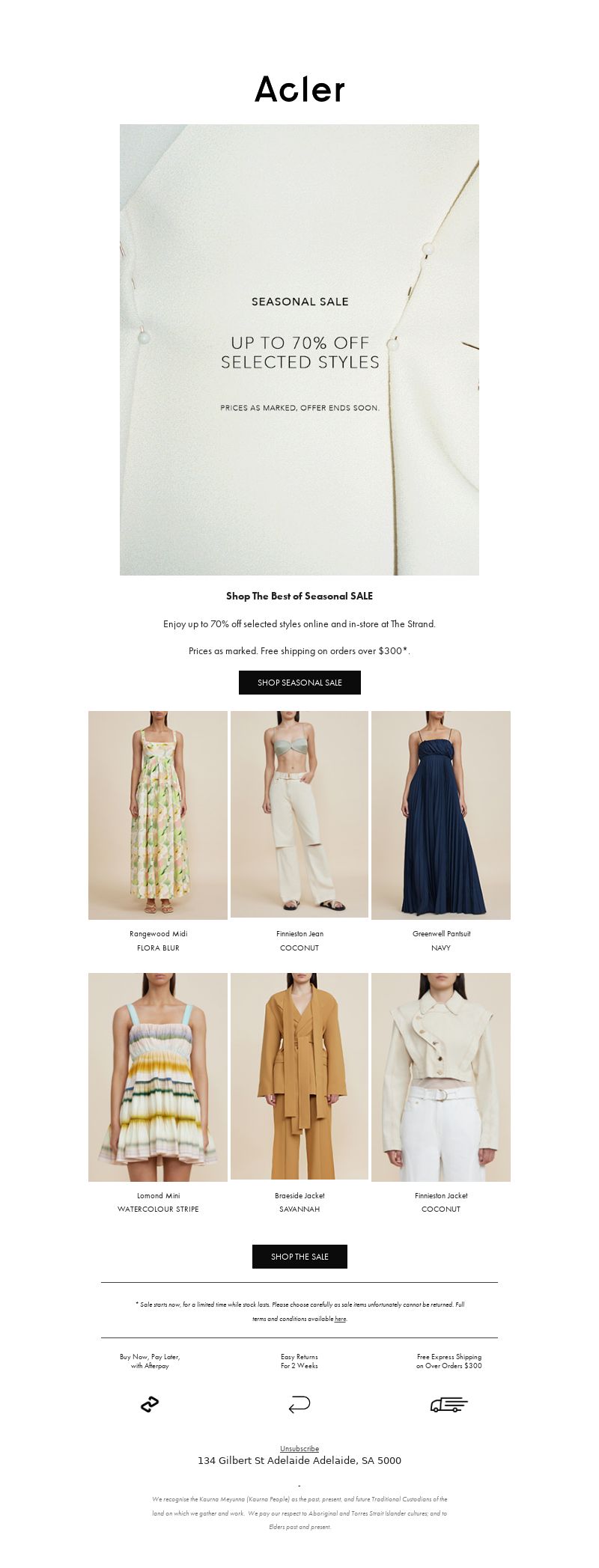
Task: Click the Greenwell Pantsuit product name
Action: [x=442, y=933]
